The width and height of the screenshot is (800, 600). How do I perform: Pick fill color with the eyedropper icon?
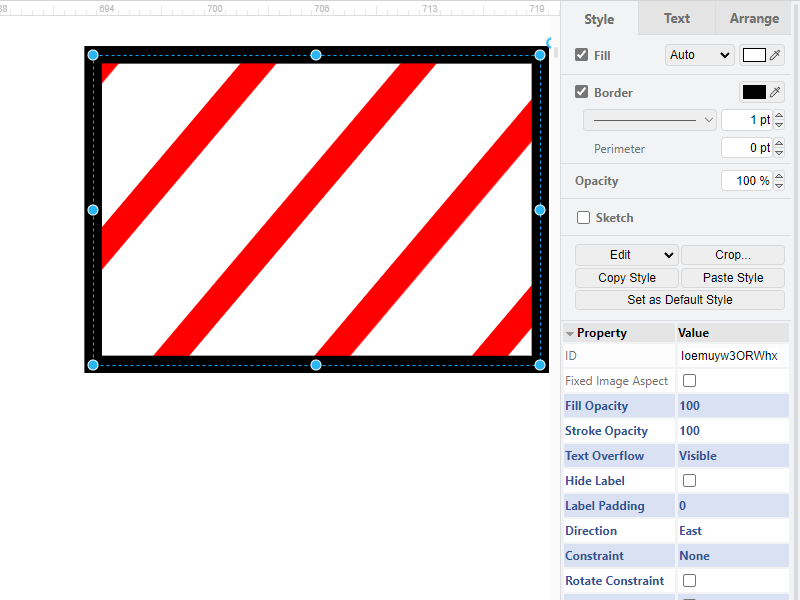pos(775,55)
